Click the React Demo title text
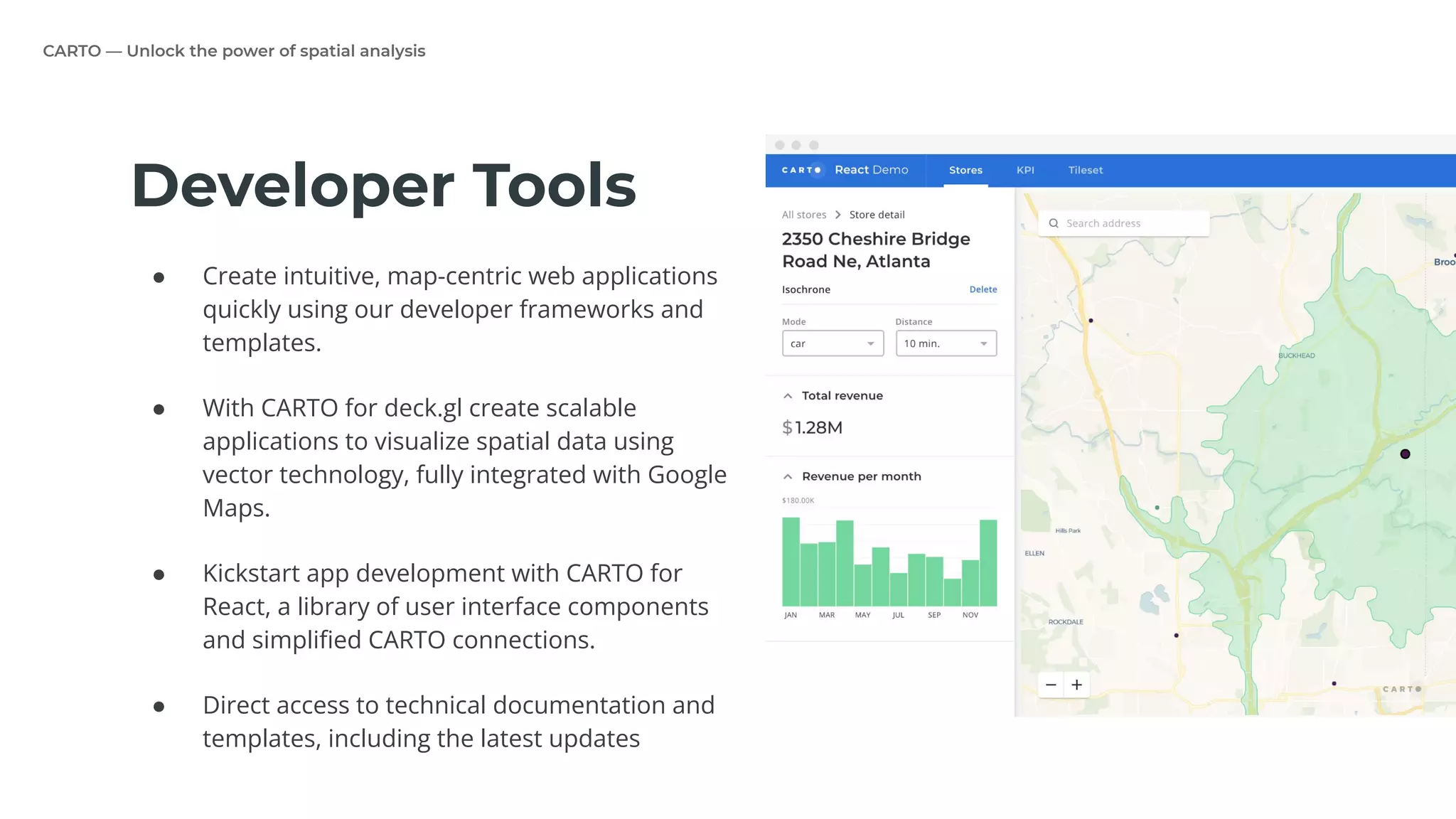Screen dimensions: 1456x819 tap(872, 170)
